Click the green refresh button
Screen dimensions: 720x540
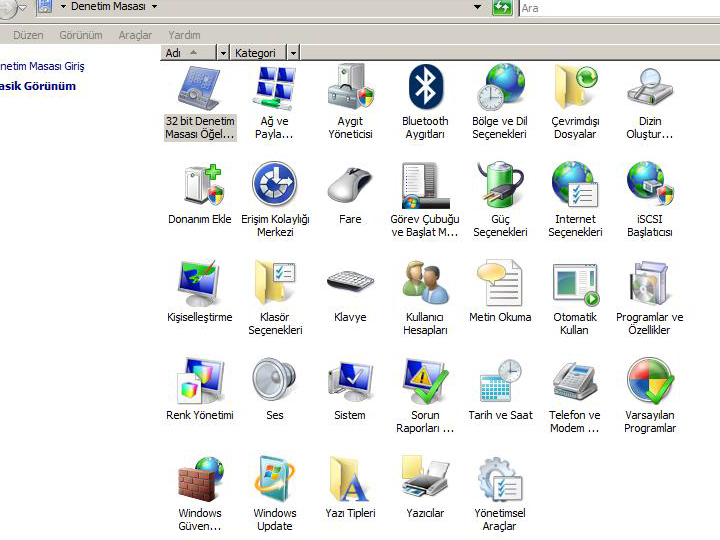(502, 8)
